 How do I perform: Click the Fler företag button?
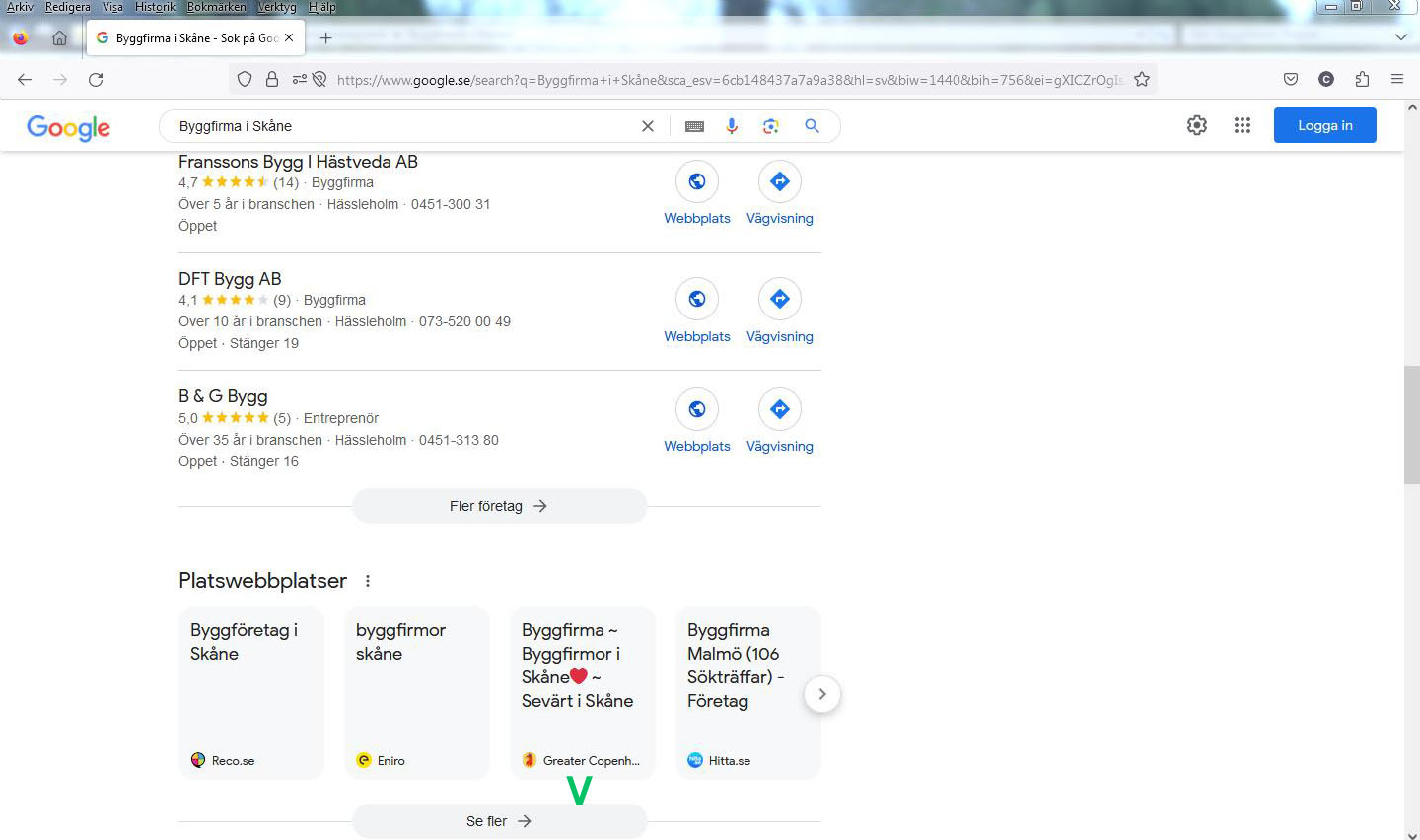coord(499,506)
